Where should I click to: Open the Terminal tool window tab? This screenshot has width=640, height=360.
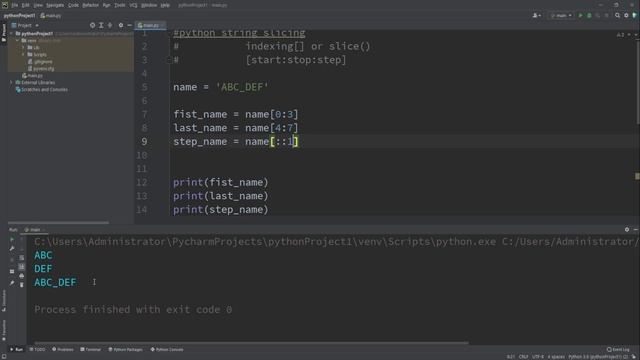91,349
